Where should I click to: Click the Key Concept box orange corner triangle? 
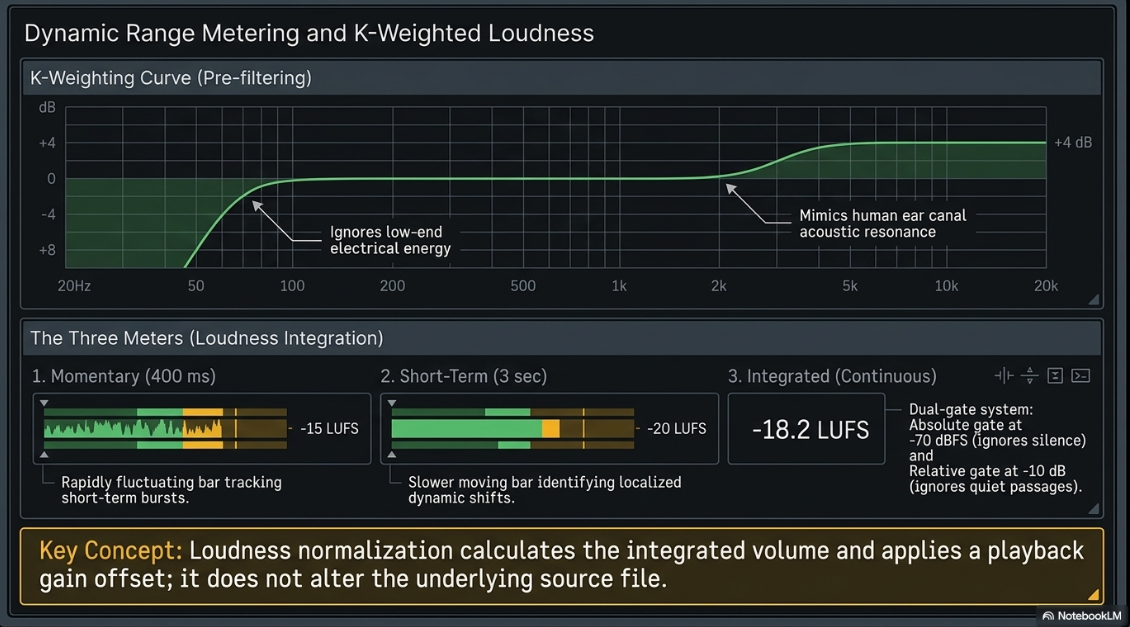[x=1094, y=595]
